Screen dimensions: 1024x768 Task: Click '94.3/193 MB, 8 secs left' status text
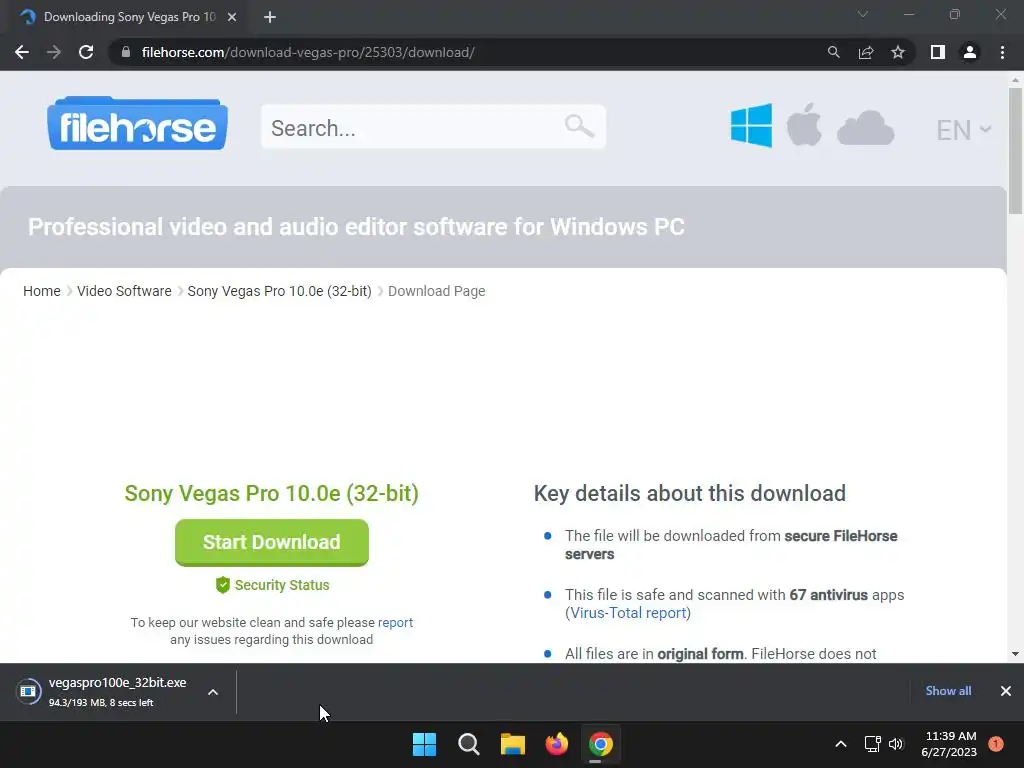click(x=101, y=703)
